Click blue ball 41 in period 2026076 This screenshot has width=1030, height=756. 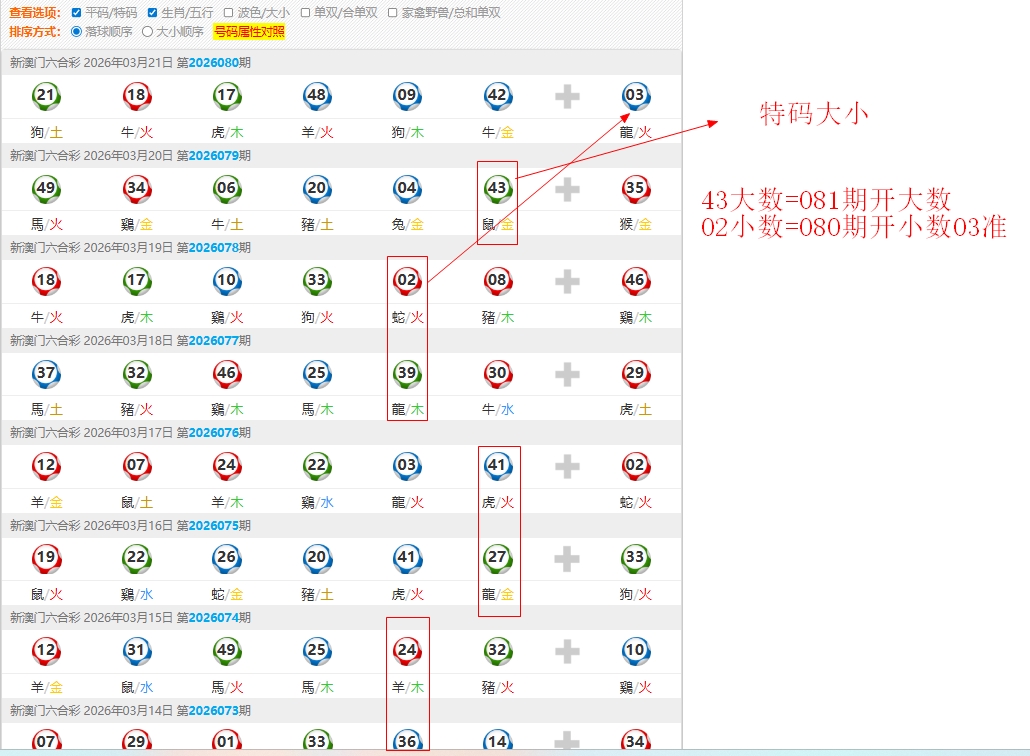click(497, 466)
